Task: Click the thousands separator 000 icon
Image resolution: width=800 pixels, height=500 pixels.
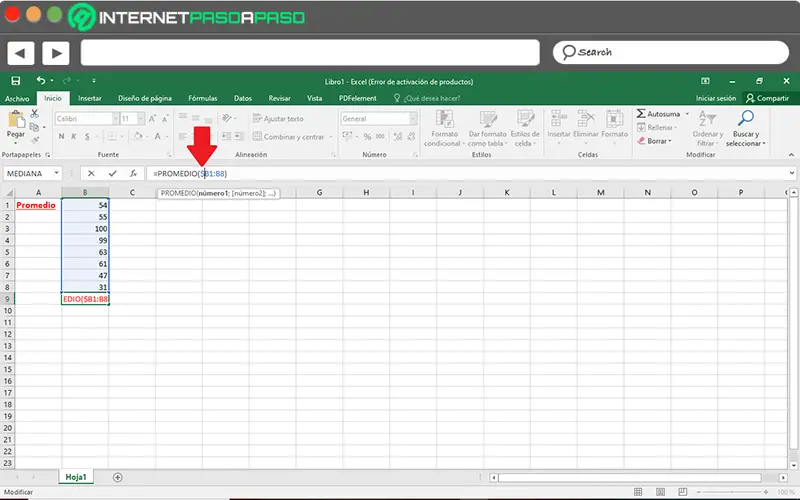Action: tap(381, 137)
